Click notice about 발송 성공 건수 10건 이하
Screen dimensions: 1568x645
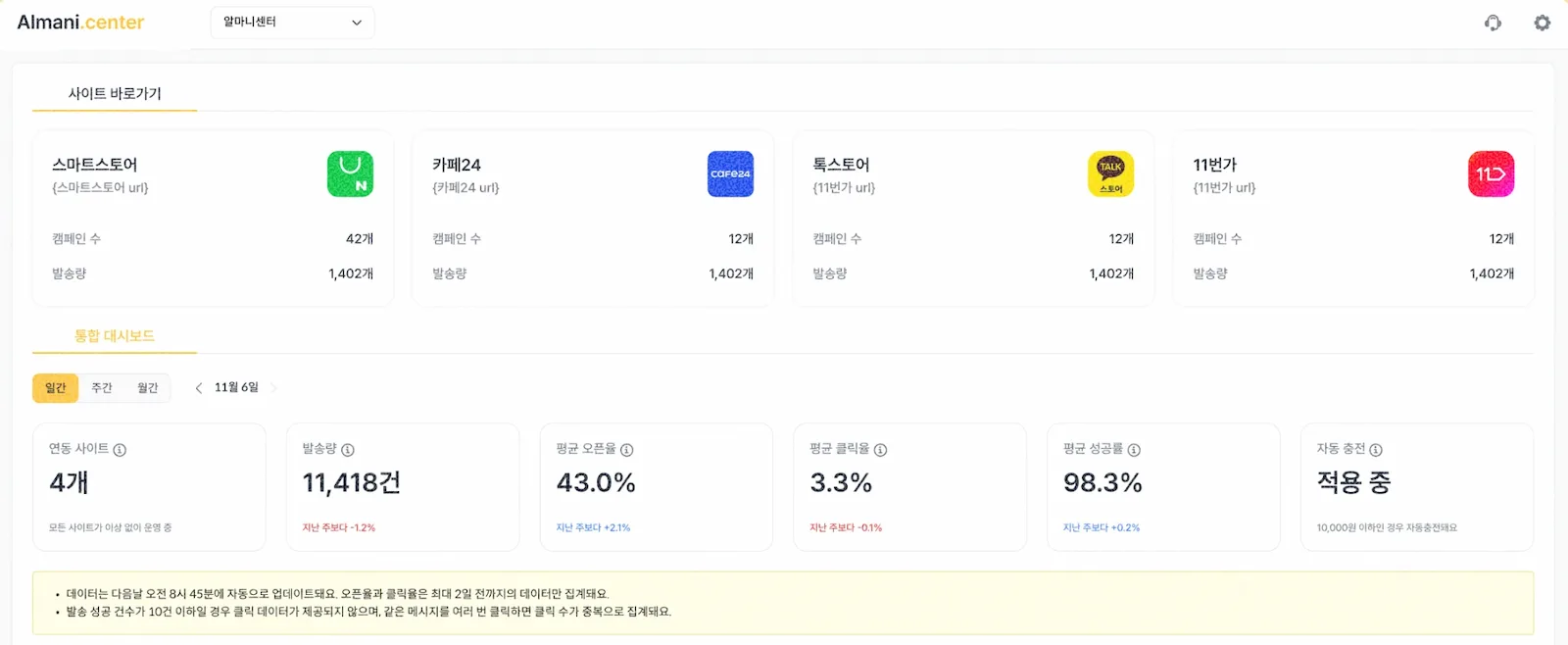click(368, 612)
